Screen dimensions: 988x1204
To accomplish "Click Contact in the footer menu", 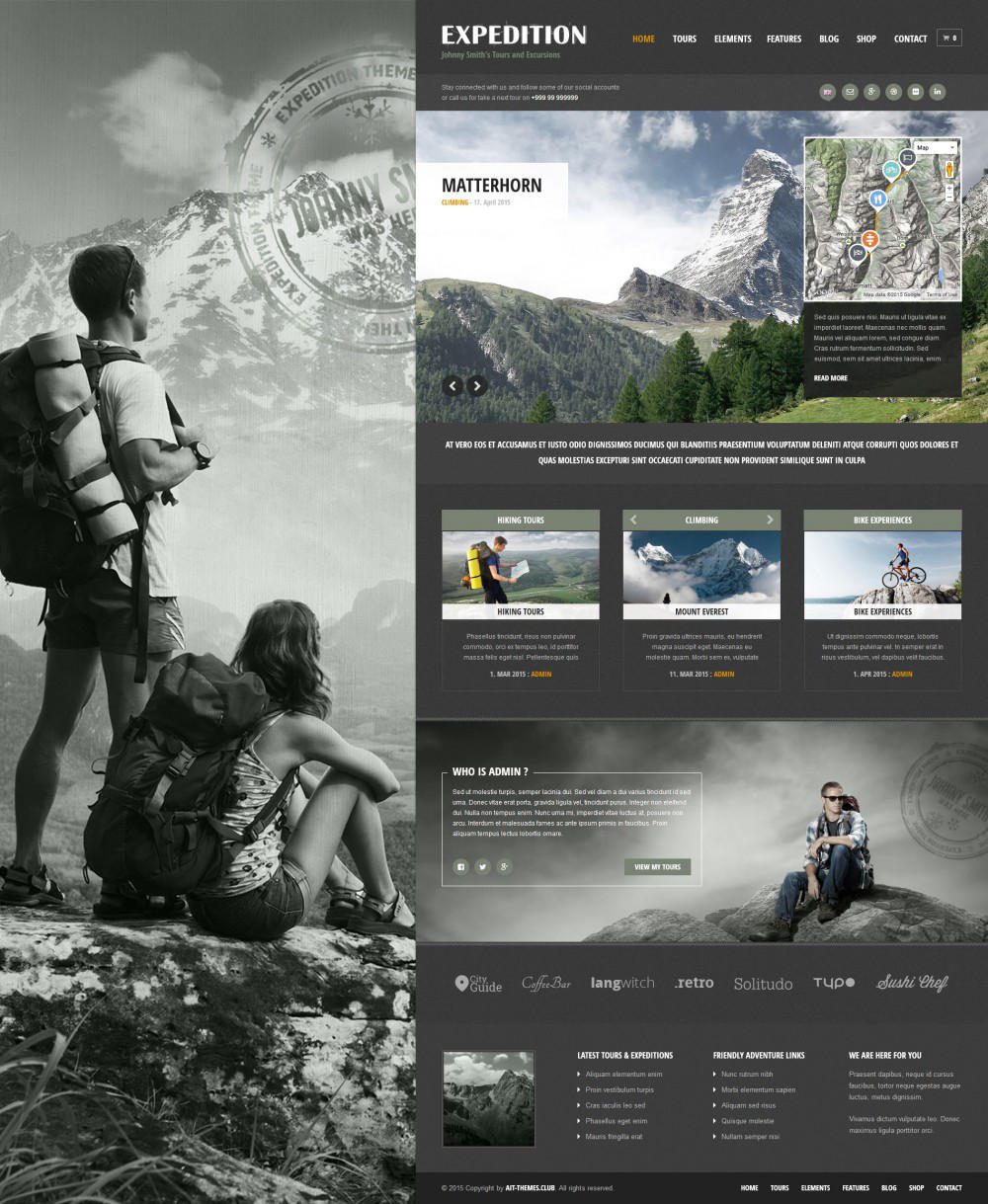I will coord(948,1188).
